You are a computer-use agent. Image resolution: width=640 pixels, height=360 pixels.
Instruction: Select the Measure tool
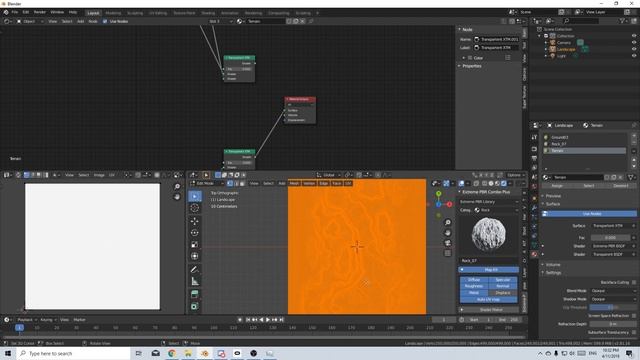[195, 281]
